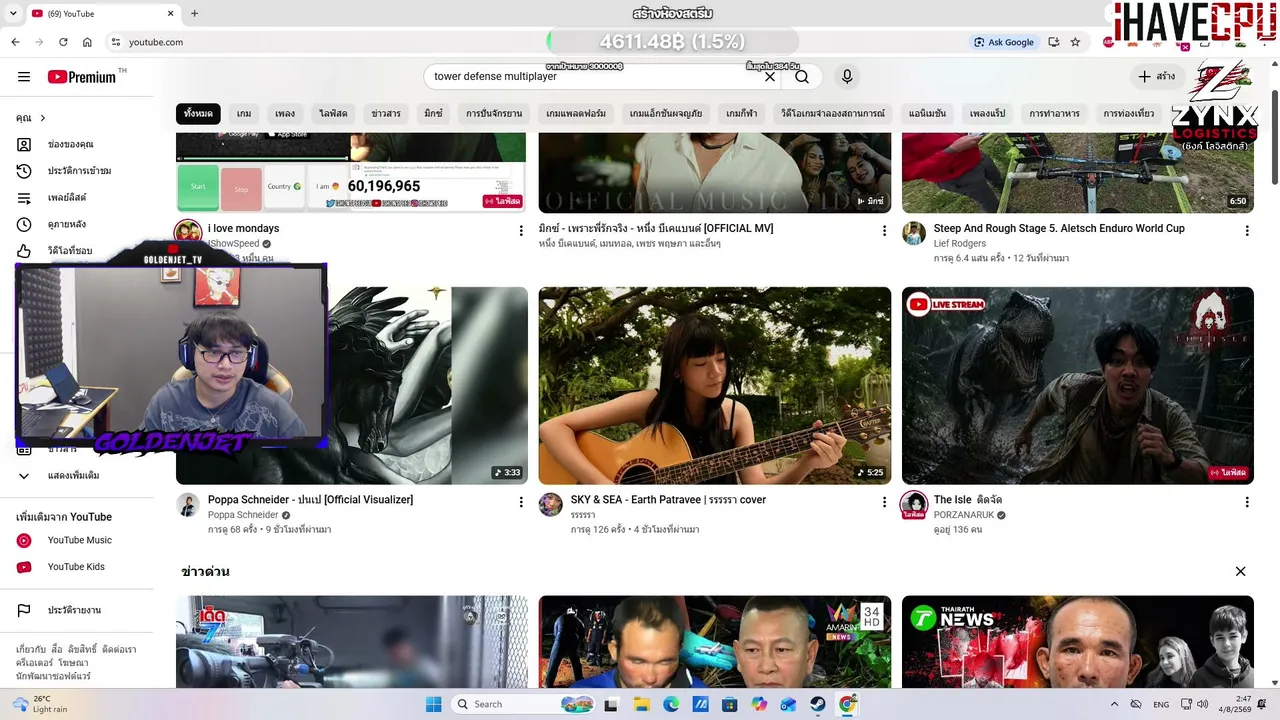Screen dimensions: 1280x720
Task: Open the YouTube hamburger guide menu
Action: [x=24, y=77]
